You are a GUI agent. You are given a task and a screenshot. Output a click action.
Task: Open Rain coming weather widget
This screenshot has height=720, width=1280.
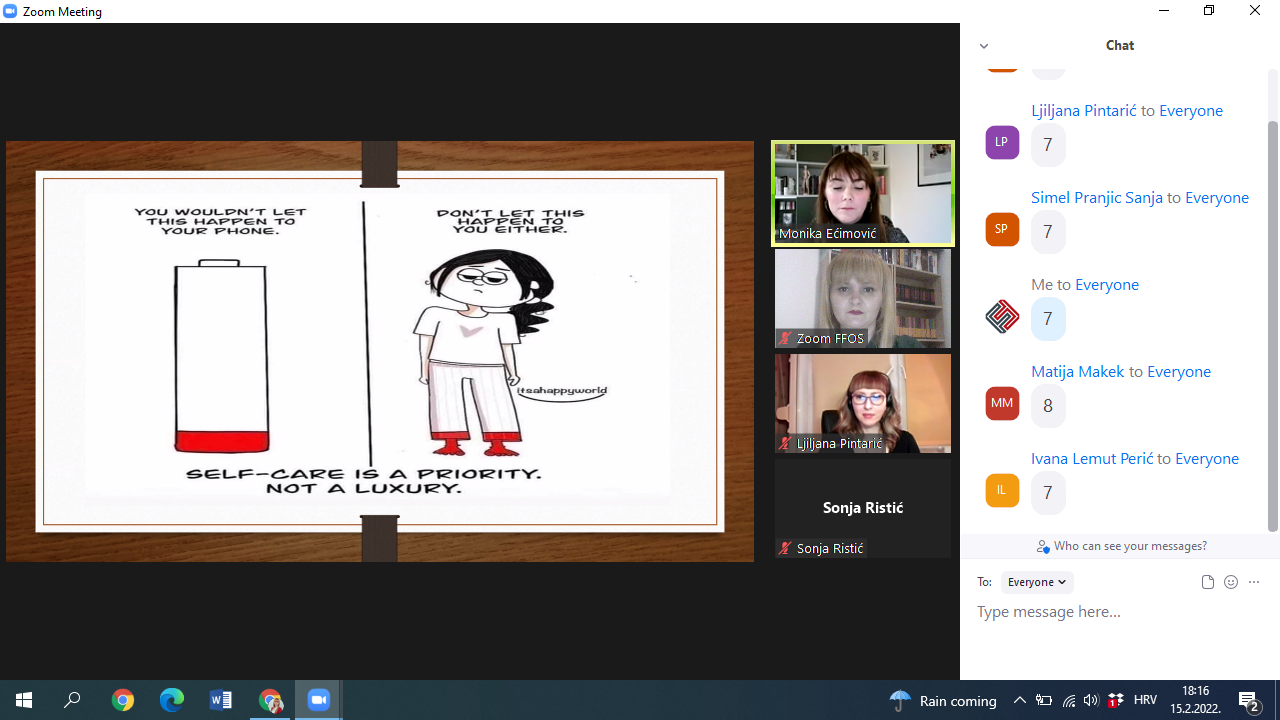click(943, 700)
